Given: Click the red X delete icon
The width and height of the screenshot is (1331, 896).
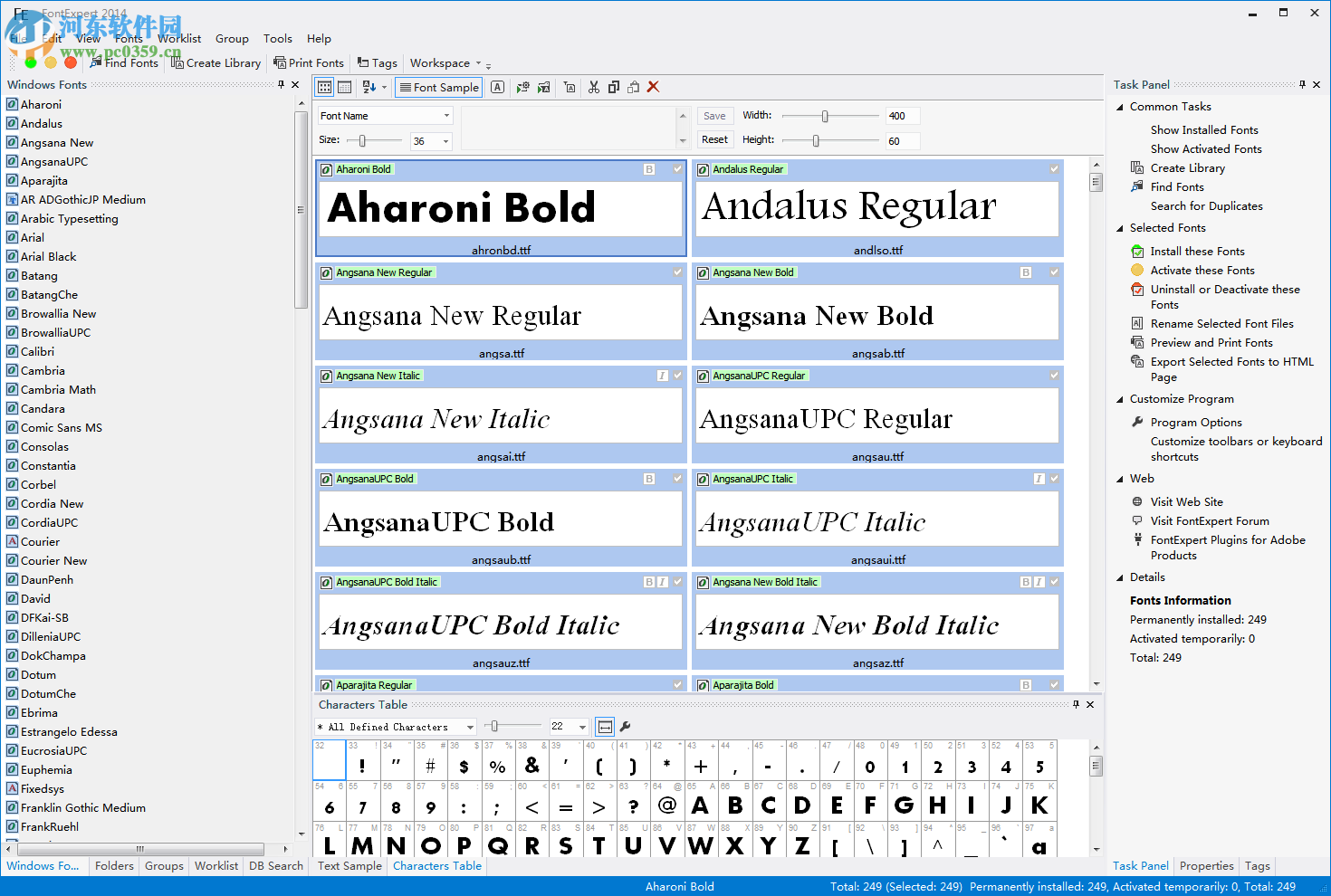Looking at the screenshot, I should 653,87.
